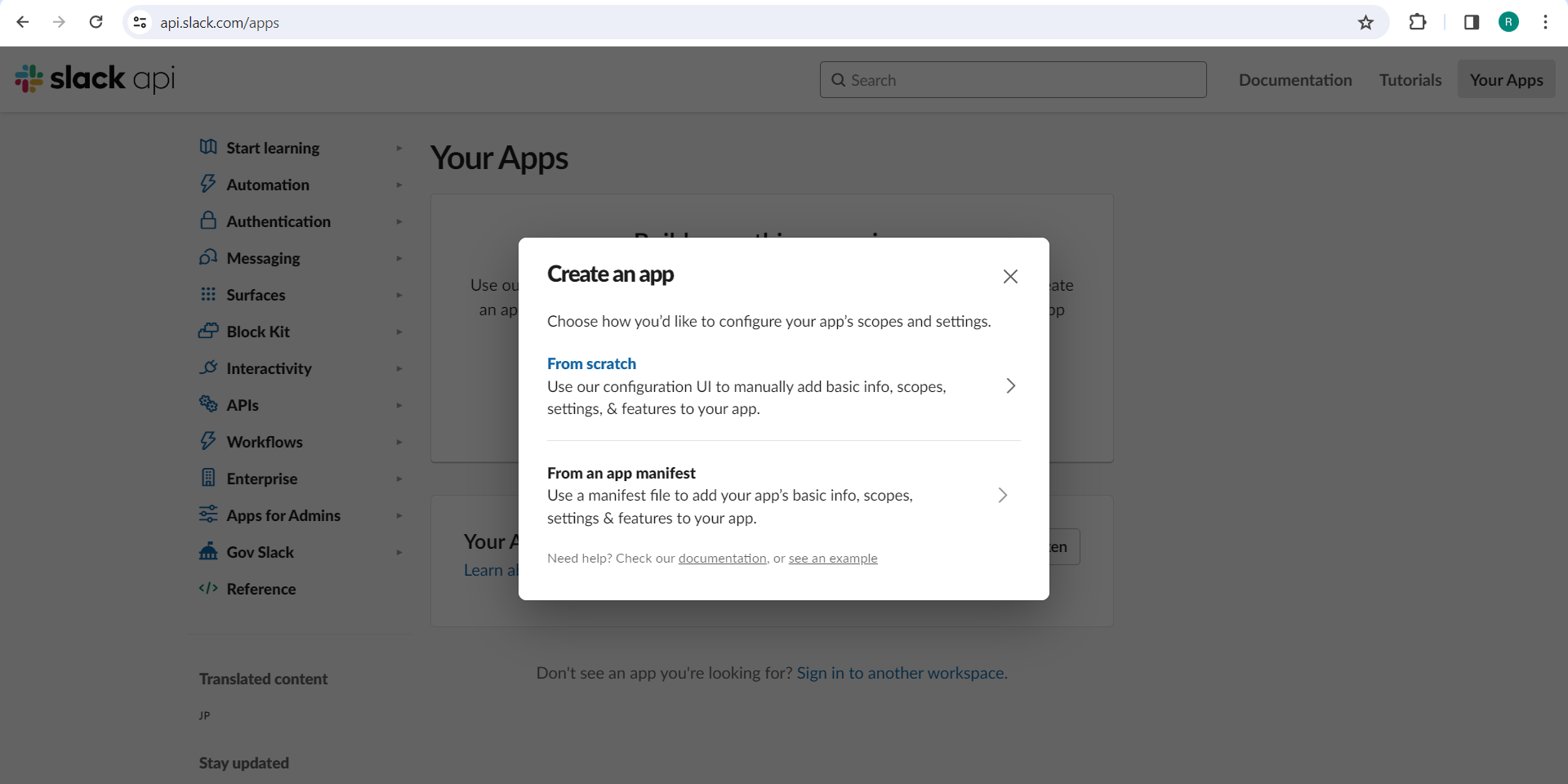Dismiss the Create an app dialog

(1010, 276)
